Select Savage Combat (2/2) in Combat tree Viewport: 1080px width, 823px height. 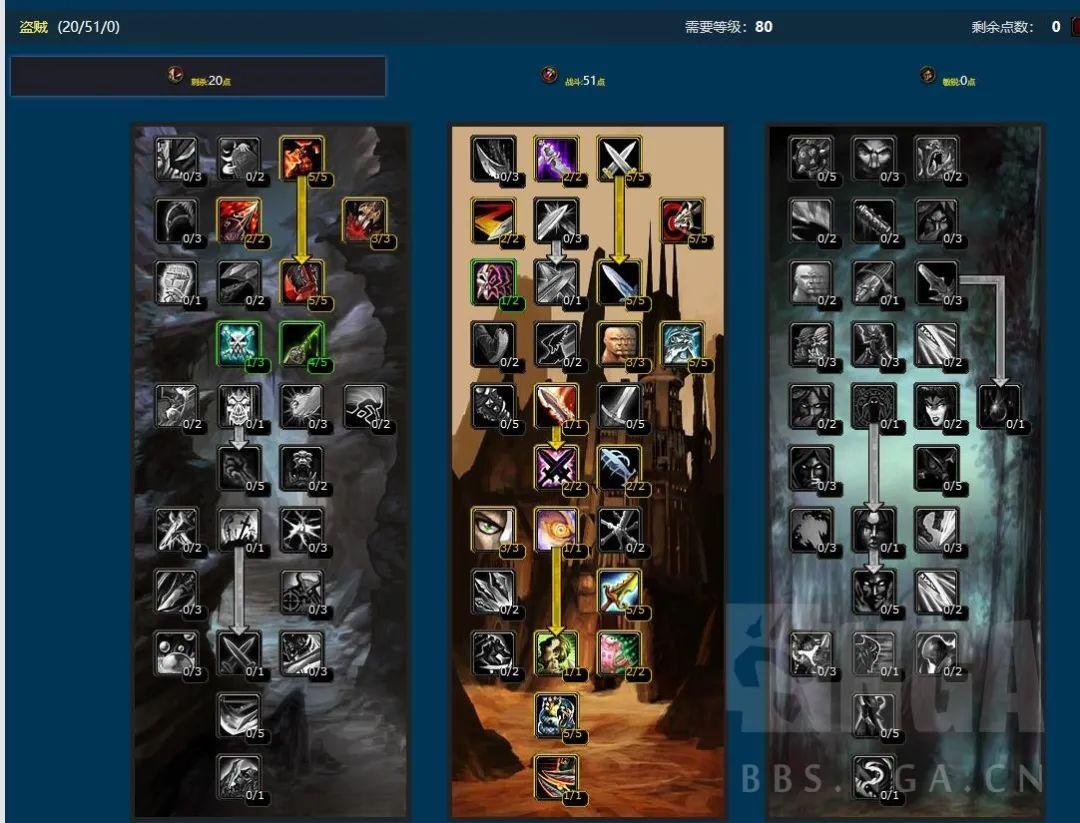tap(619, 653)
